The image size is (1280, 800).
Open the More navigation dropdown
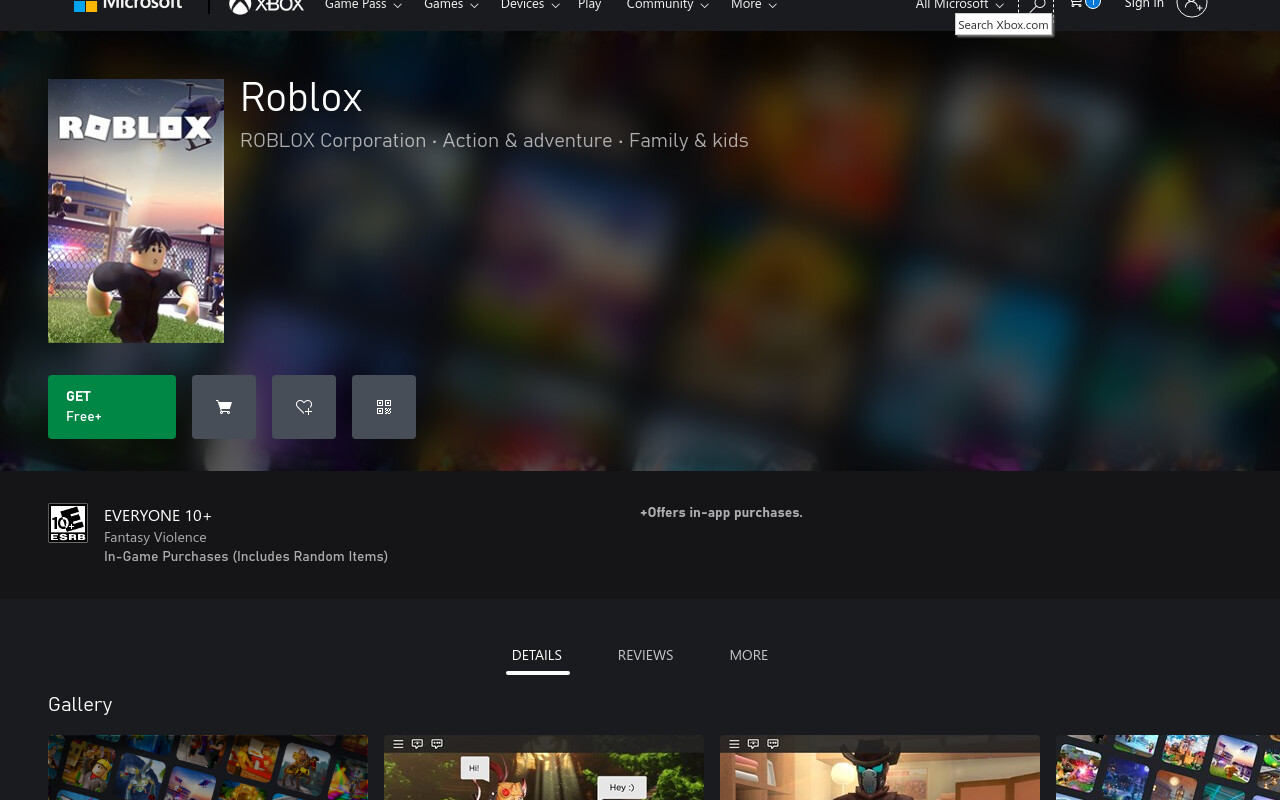[754, 5]
